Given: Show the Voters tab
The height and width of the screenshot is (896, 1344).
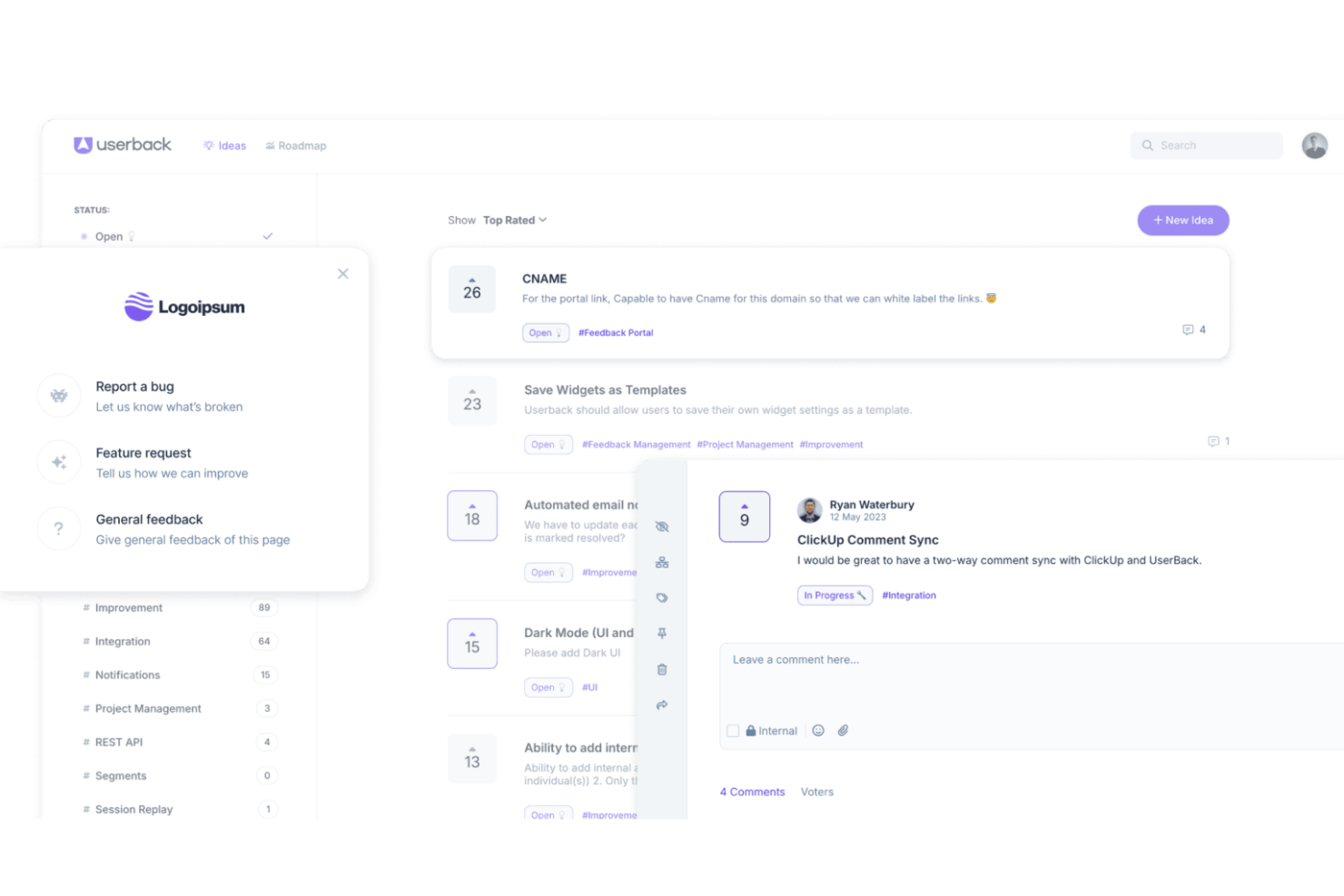Looking at the screenshot, I should pos(817,793).
